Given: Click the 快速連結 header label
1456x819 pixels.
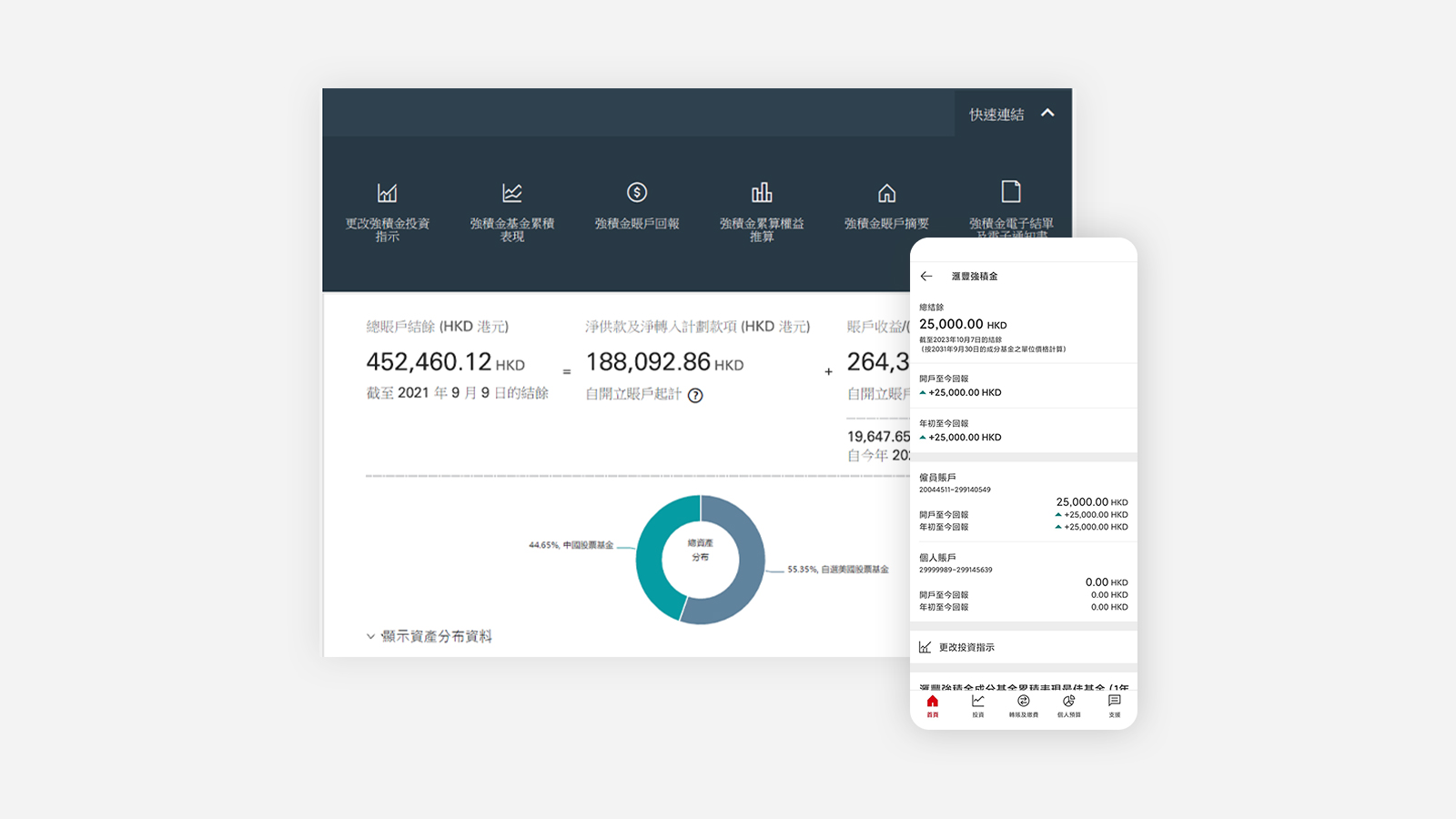Looking at the screenshot, I should coord(996,115).
